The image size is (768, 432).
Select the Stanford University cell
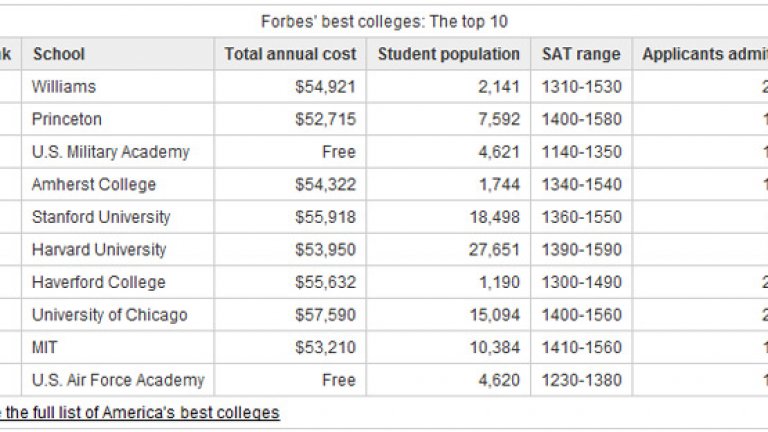point(101,217)
